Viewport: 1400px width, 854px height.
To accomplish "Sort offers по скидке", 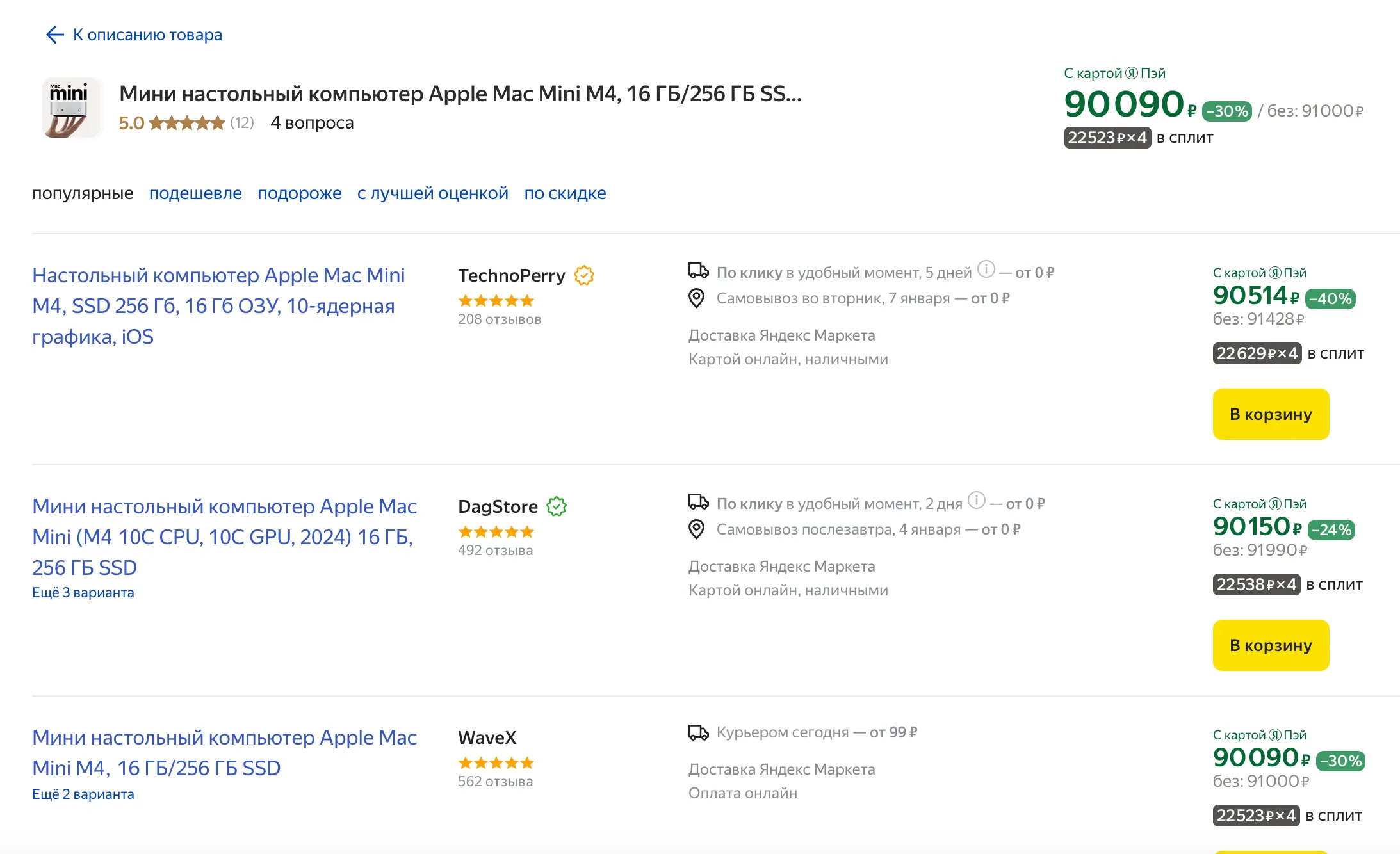I will pyautogui.click(x=565, y=193).
